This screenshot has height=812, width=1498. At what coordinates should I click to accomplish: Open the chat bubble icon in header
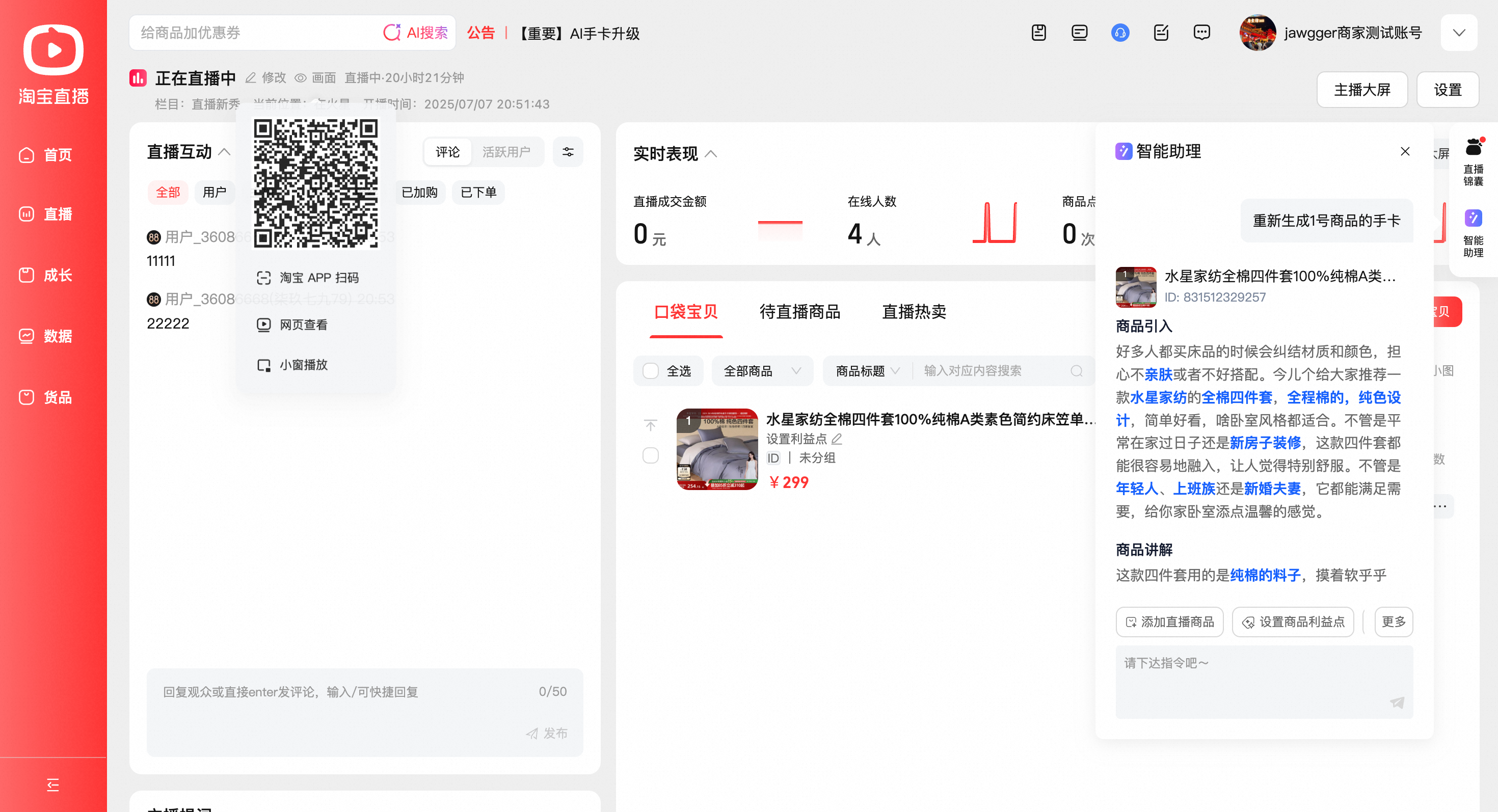(x=1201, y=33)
